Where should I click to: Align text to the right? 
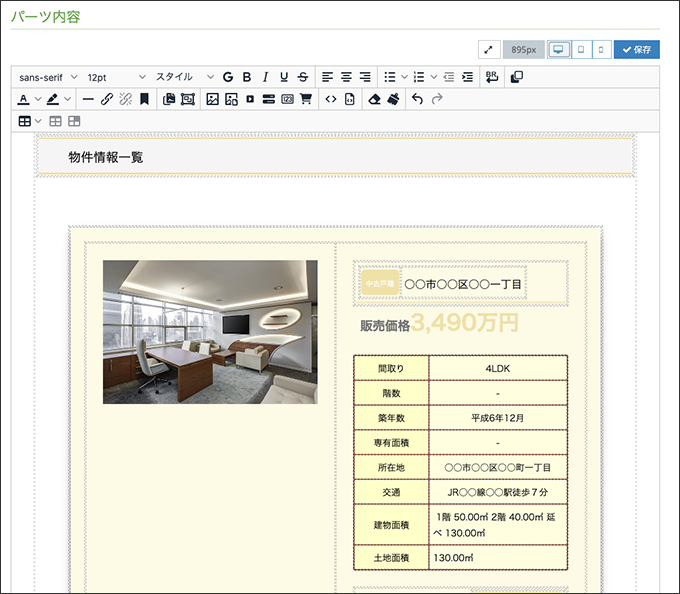coord(365,77)
